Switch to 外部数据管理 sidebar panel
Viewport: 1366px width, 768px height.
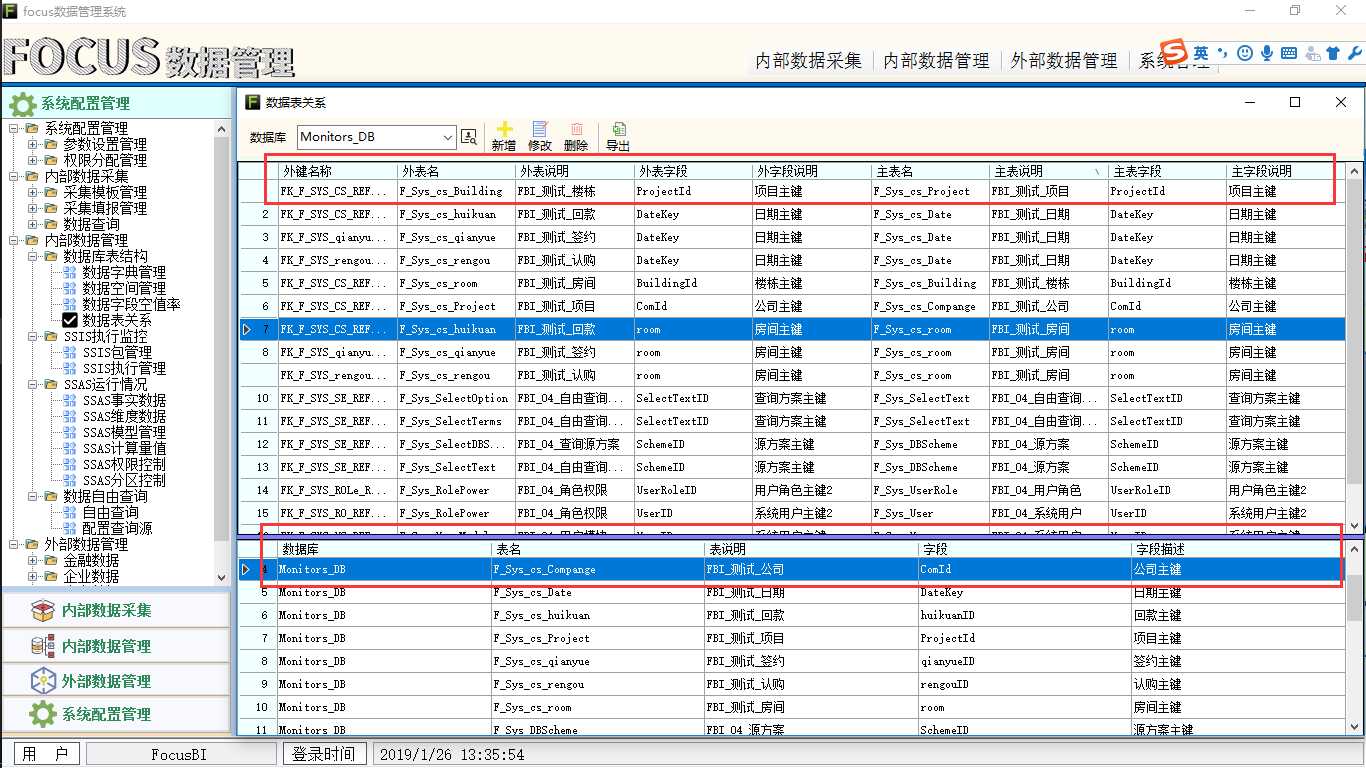tap(116, 681)
